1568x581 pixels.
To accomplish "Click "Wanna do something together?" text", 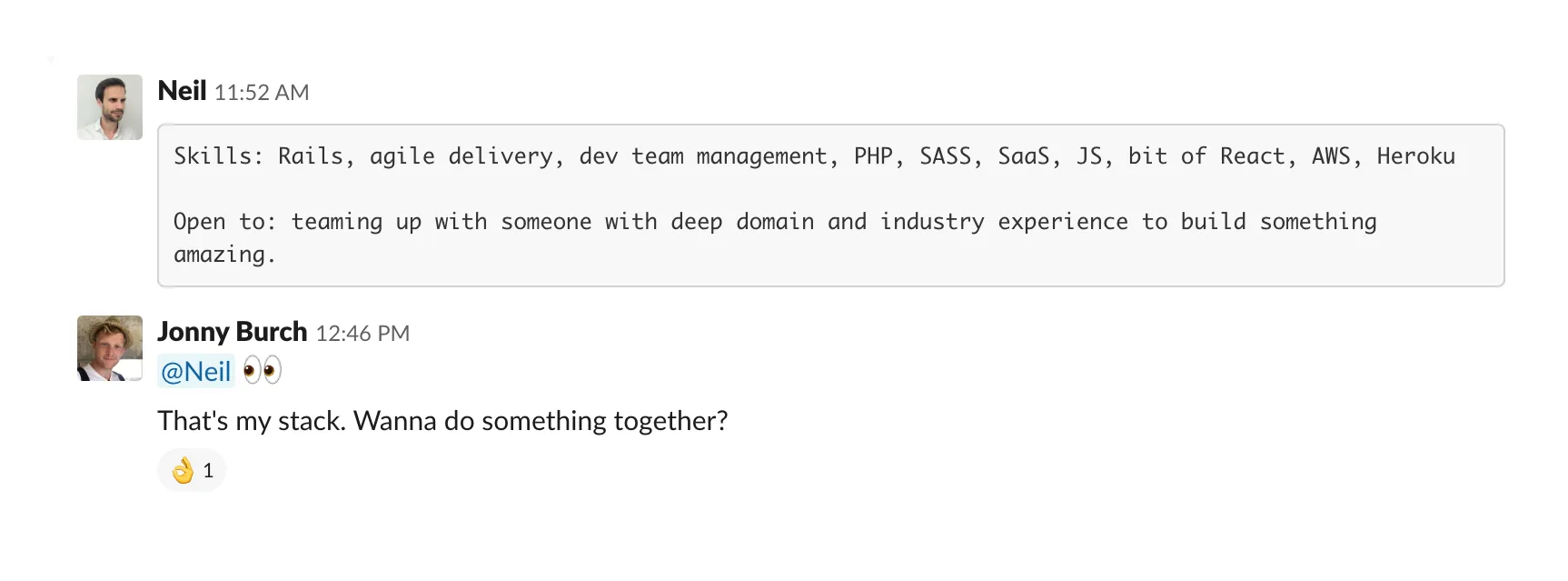I will pyautogui.click(x=541, y=421).
